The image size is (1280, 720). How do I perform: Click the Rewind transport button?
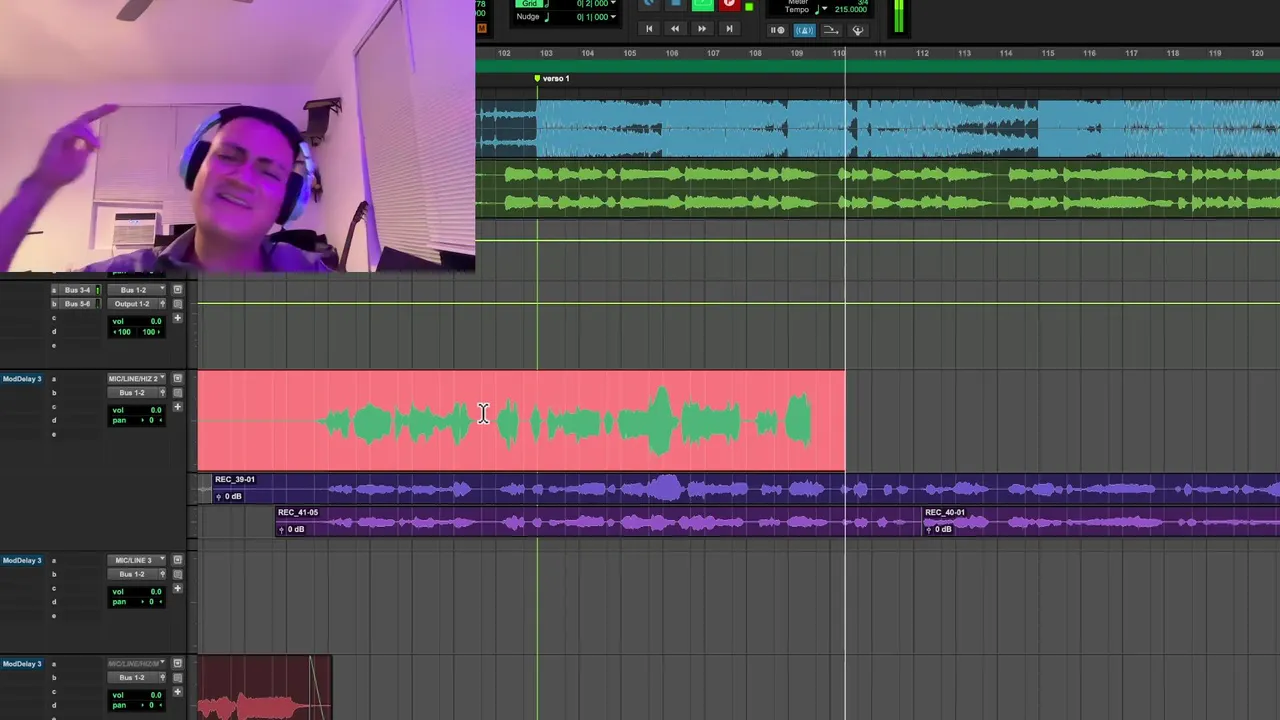click(x=675, y=29)
